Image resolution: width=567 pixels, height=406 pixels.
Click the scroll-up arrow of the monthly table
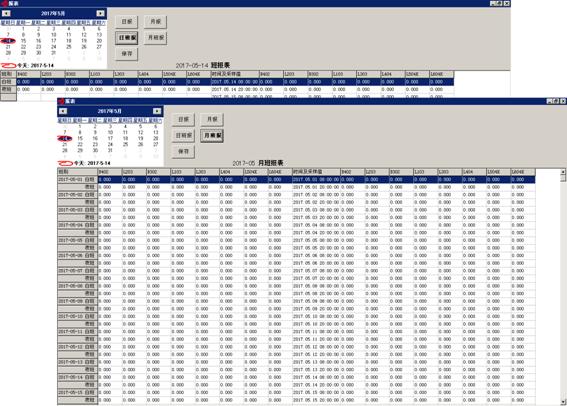pos(563,171)
